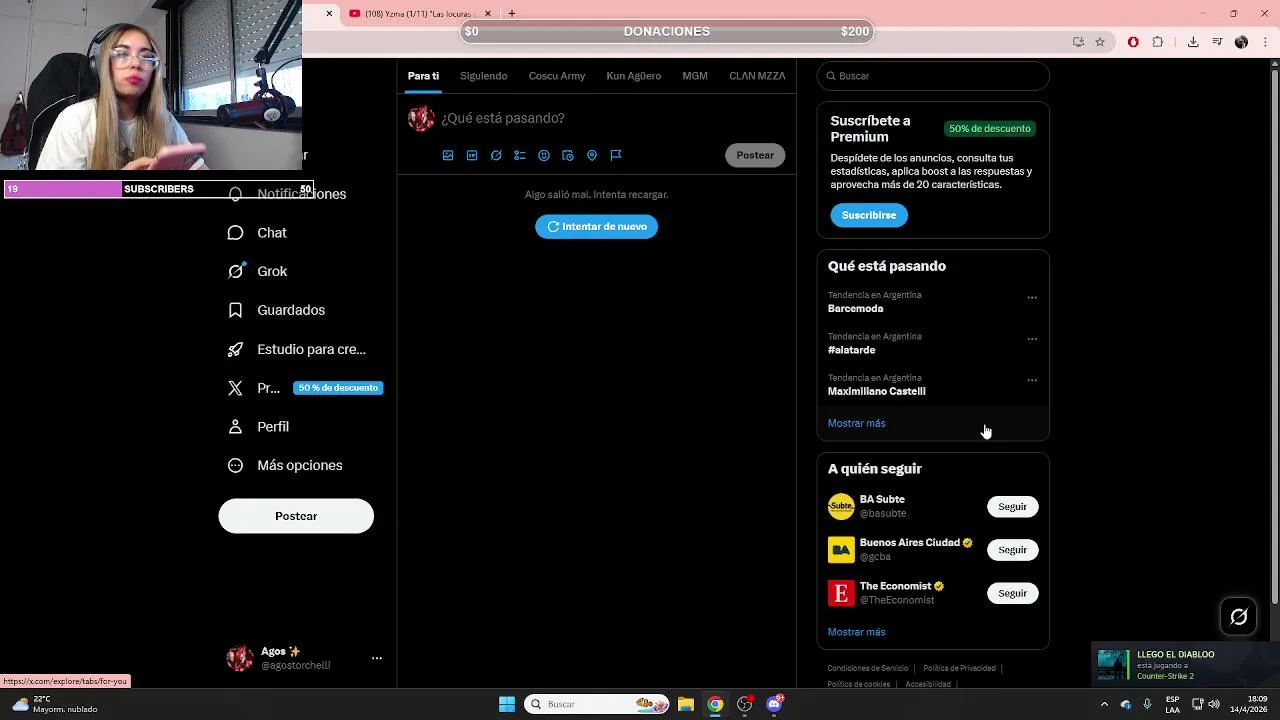Click Windows taskbar Buscar search box

tap(597, 704)
